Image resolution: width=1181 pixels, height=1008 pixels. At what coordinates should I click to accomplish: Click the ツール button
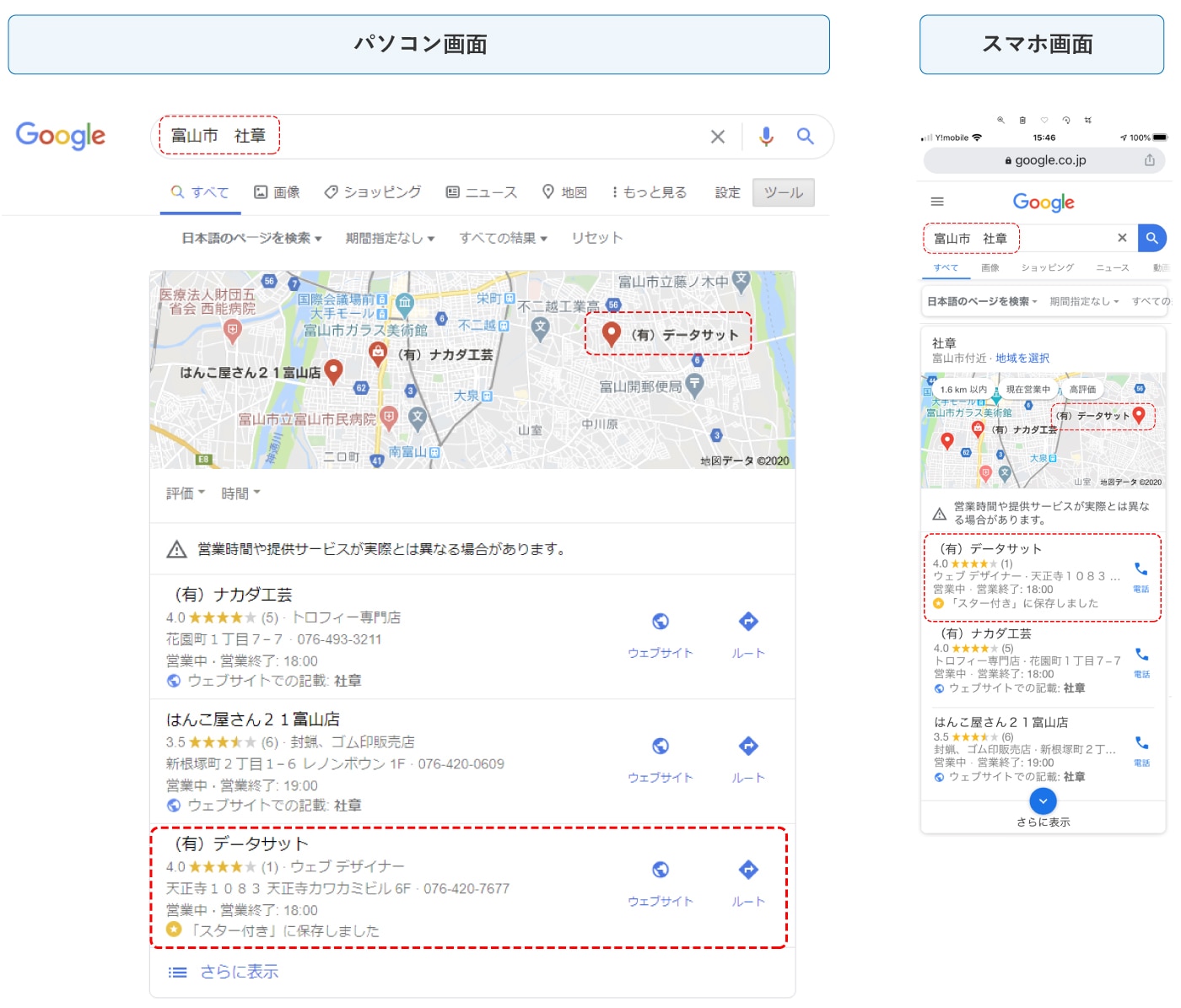(784, 192)
